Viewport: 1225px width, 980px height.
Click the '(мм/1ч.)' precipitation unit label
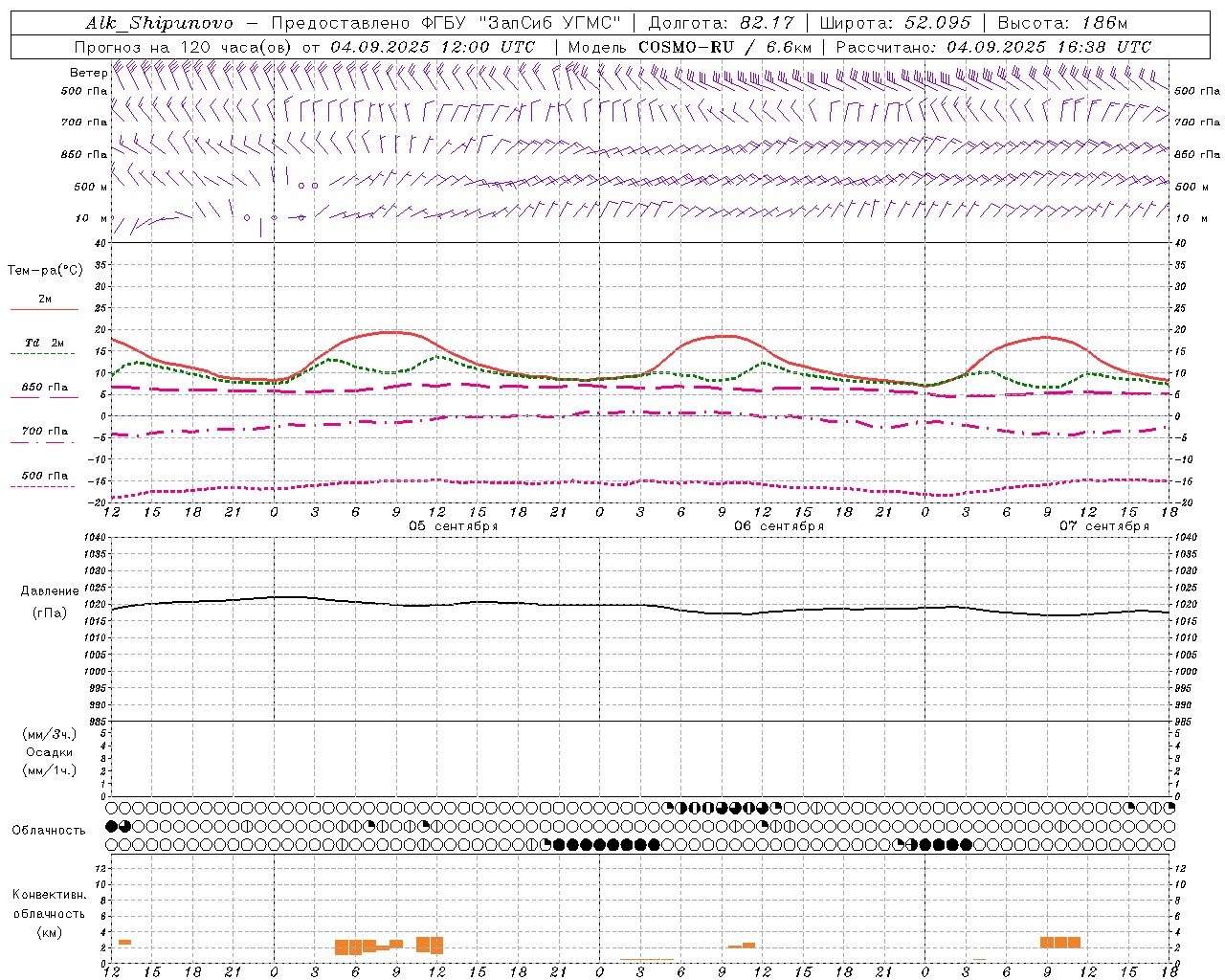click(50, 770)
